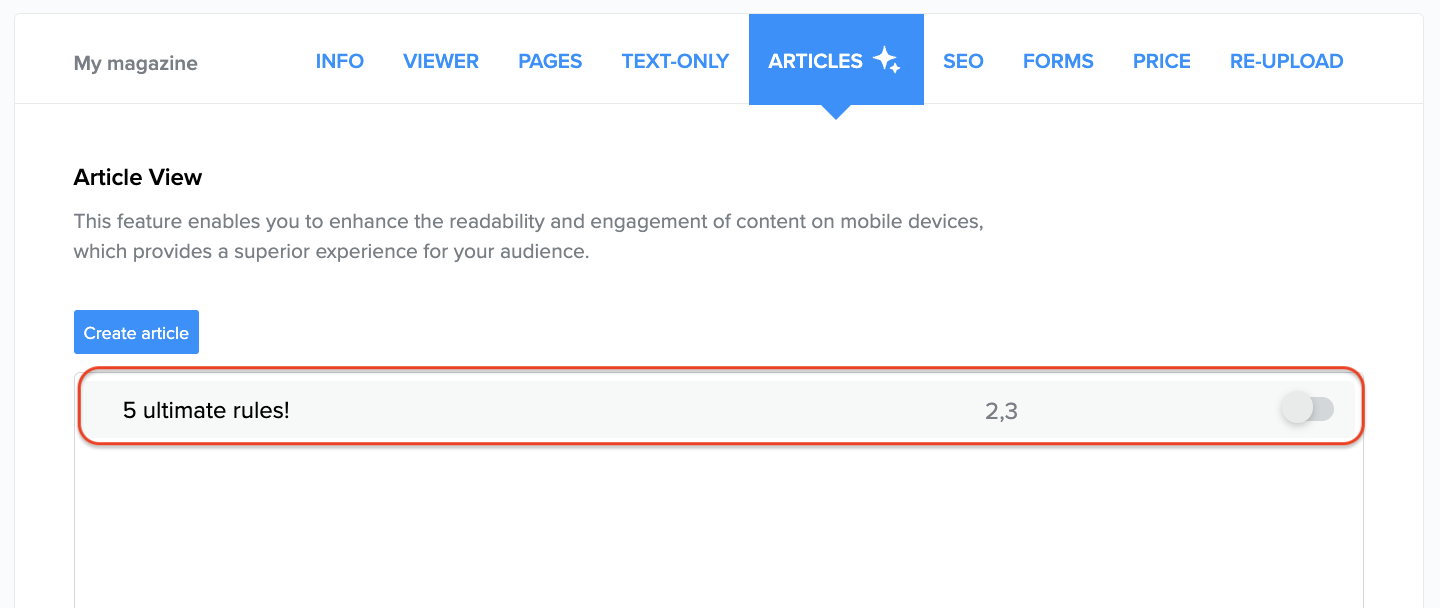Open the PRICE tab
The image size is (1440, 608).
coord(1161,61)
